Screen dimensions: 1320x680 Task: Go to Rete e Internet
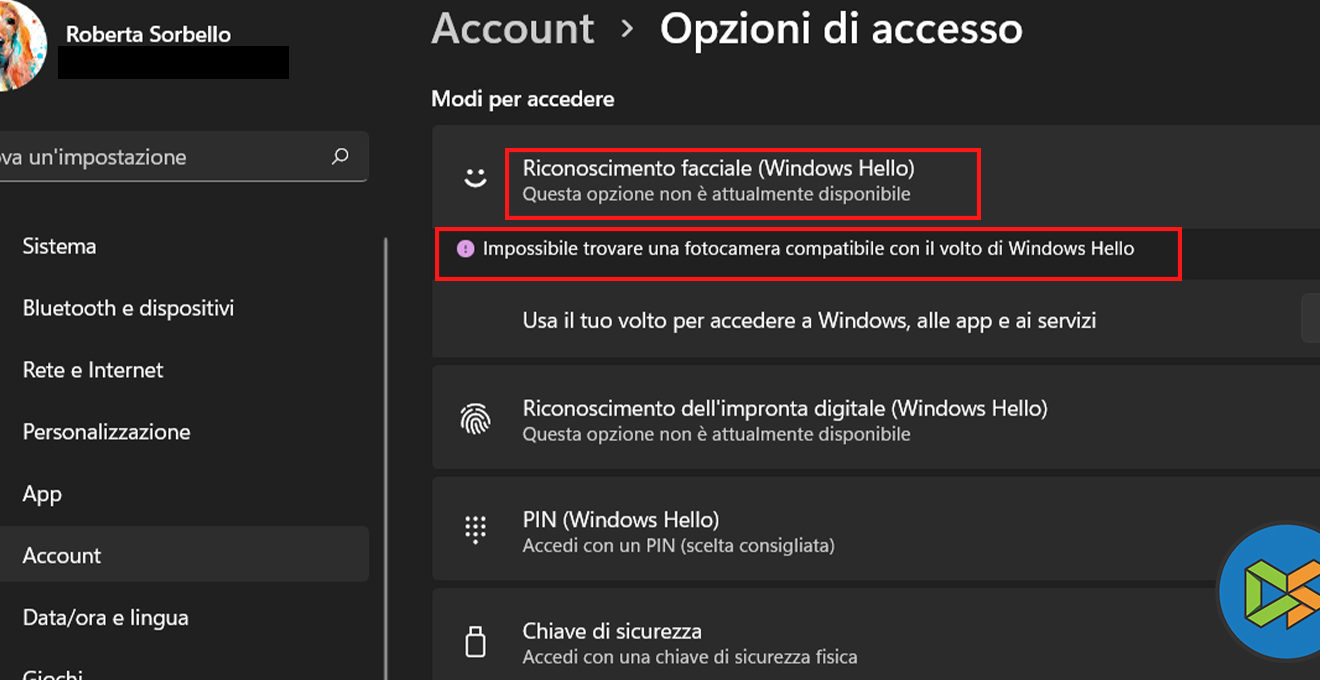93,370
